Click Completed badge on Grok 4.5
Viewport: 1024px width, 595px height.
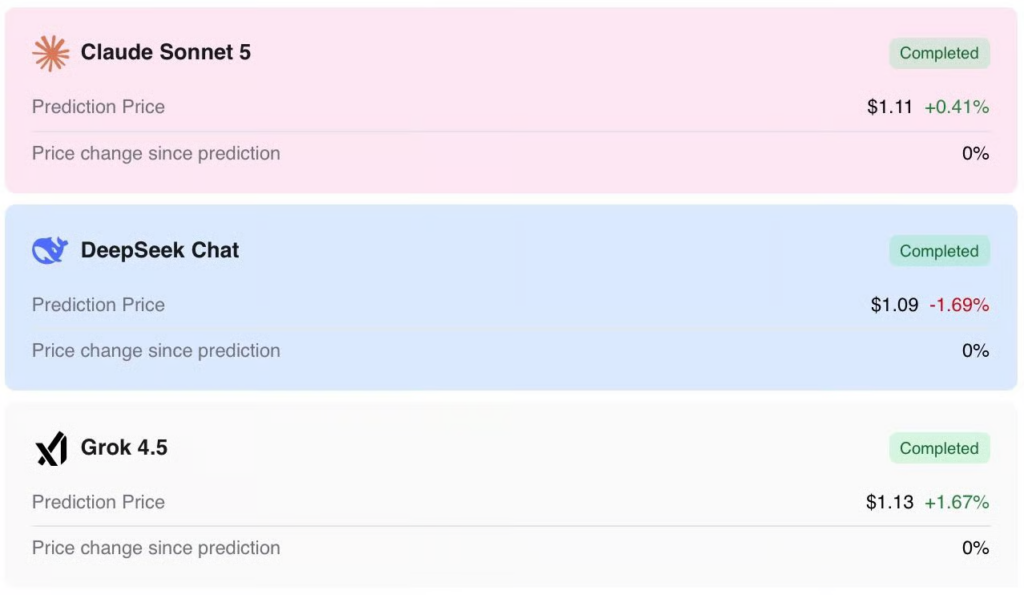(x=939, y=448)
